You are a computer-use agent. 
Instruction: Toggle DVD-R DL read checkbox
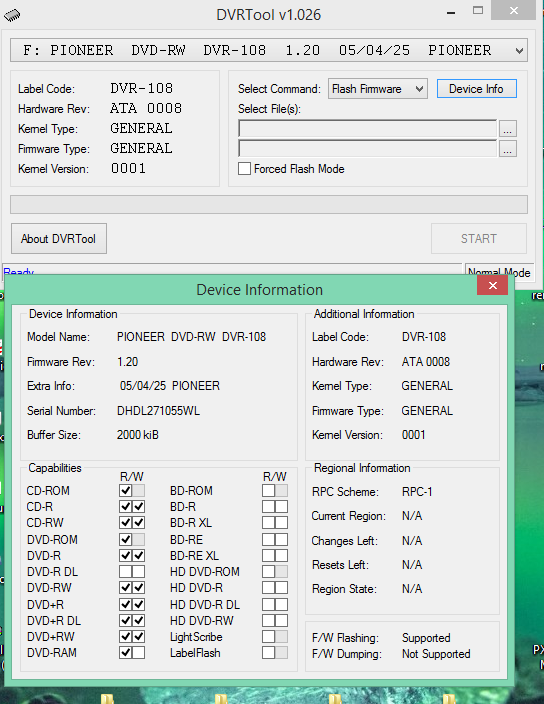click(x=126, y=572)
